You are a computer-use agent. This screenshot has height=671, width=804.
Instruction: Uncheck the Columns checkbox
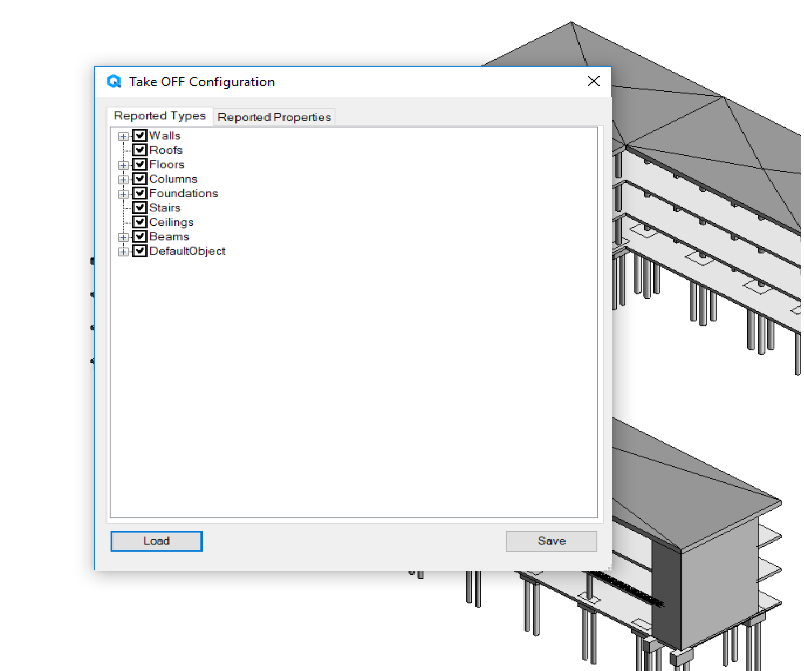(140, 179)
